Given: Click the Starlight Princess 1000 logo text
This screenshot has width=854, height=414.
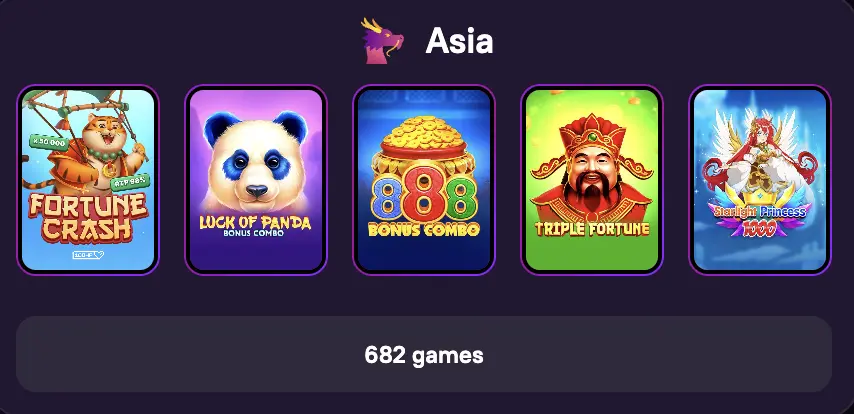Looking at the screenshot, I should 759,219.
